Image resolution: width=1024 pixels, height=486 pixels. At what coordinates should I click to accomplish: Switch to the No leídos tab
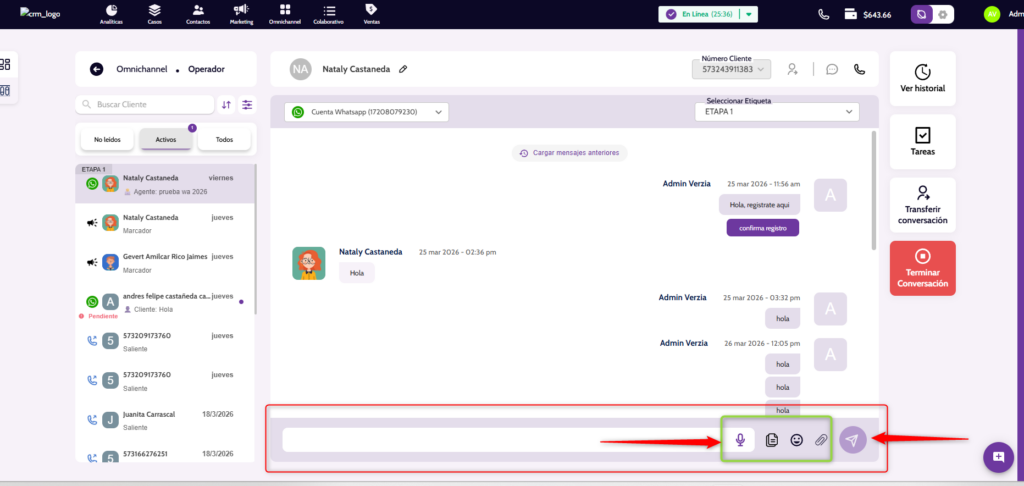pos(106,139)
